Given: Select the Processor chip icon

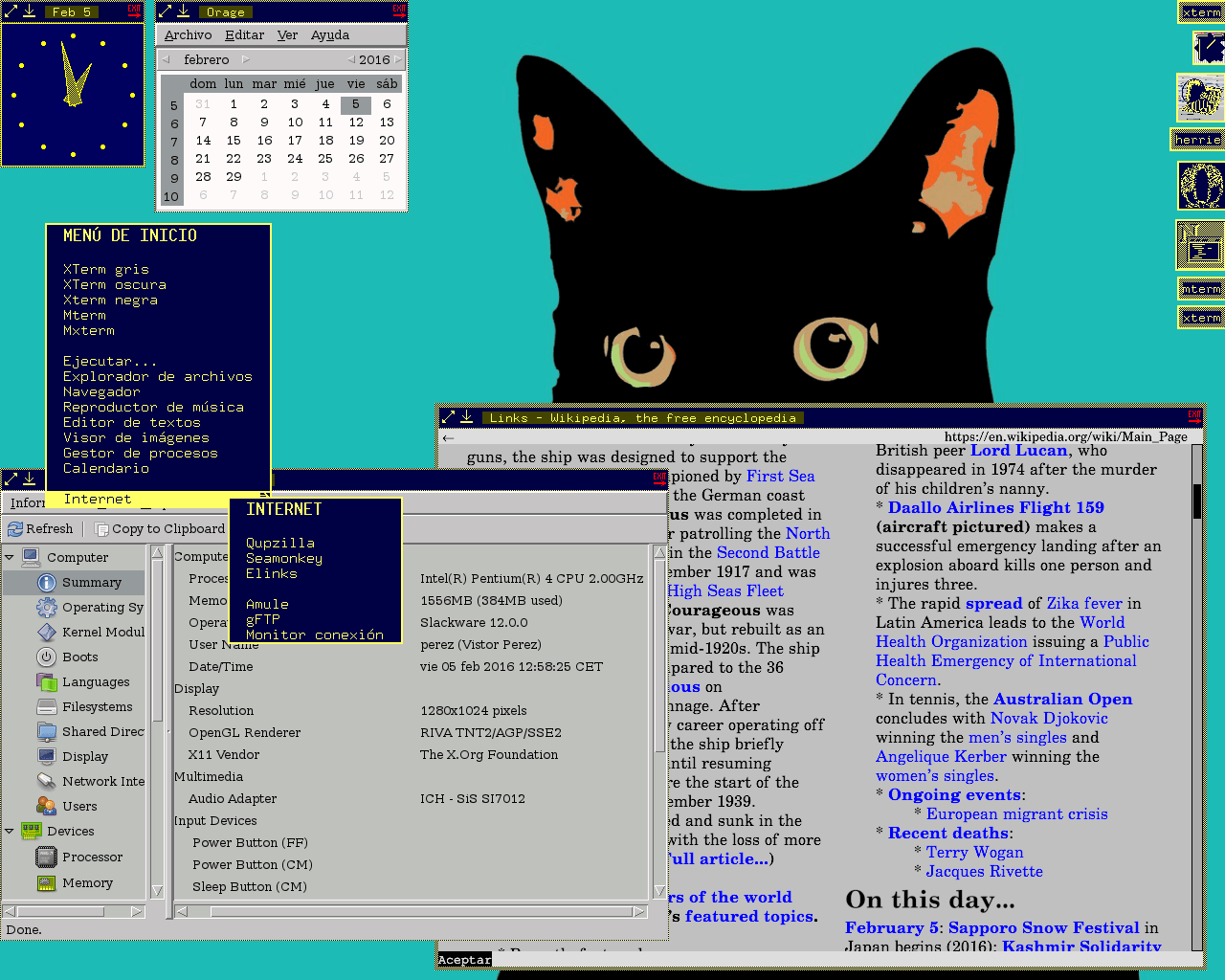Looking at the screenshot, I should coord(47,857).
